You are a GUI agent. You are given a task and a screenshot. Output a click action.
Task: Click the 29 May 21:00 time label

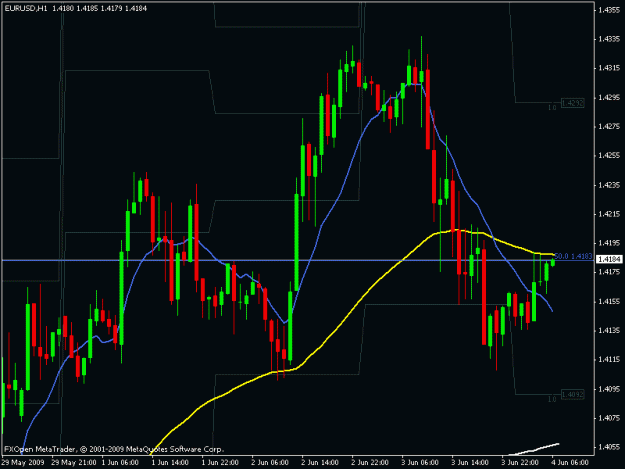(x=74, y=463)
